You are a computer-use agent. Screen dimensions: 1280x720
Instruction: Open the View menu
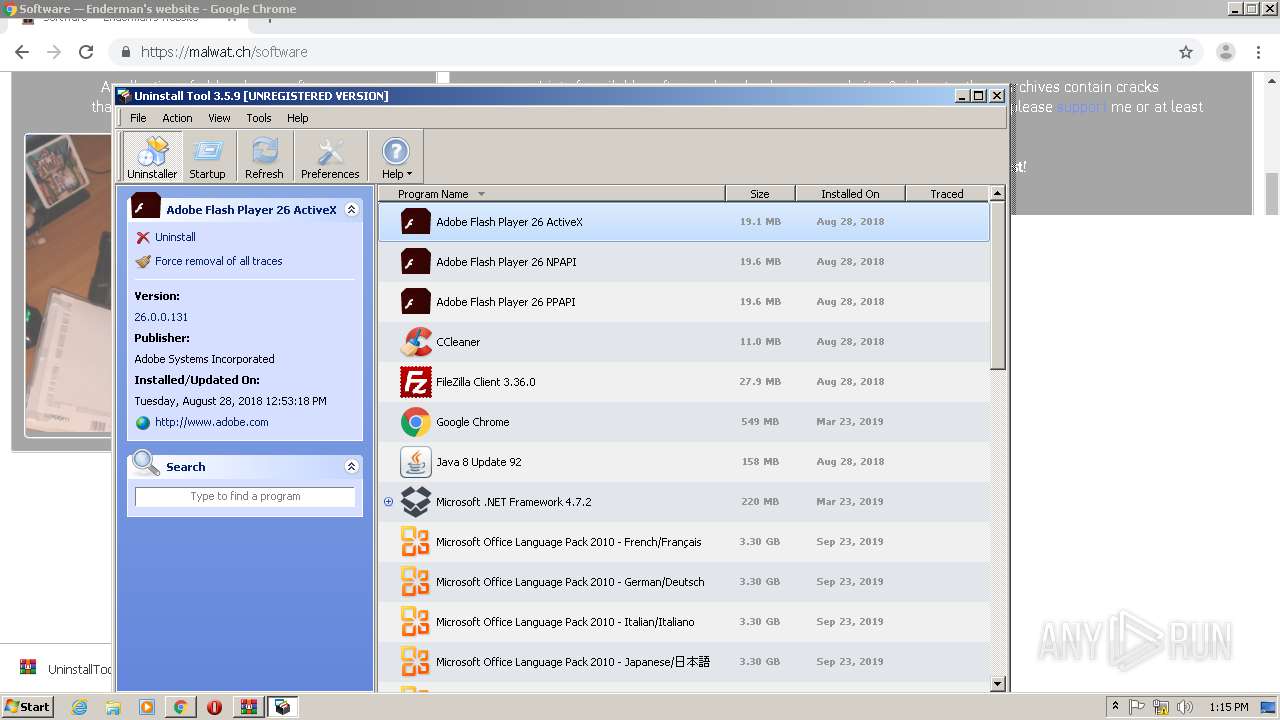tap(219, 118)
